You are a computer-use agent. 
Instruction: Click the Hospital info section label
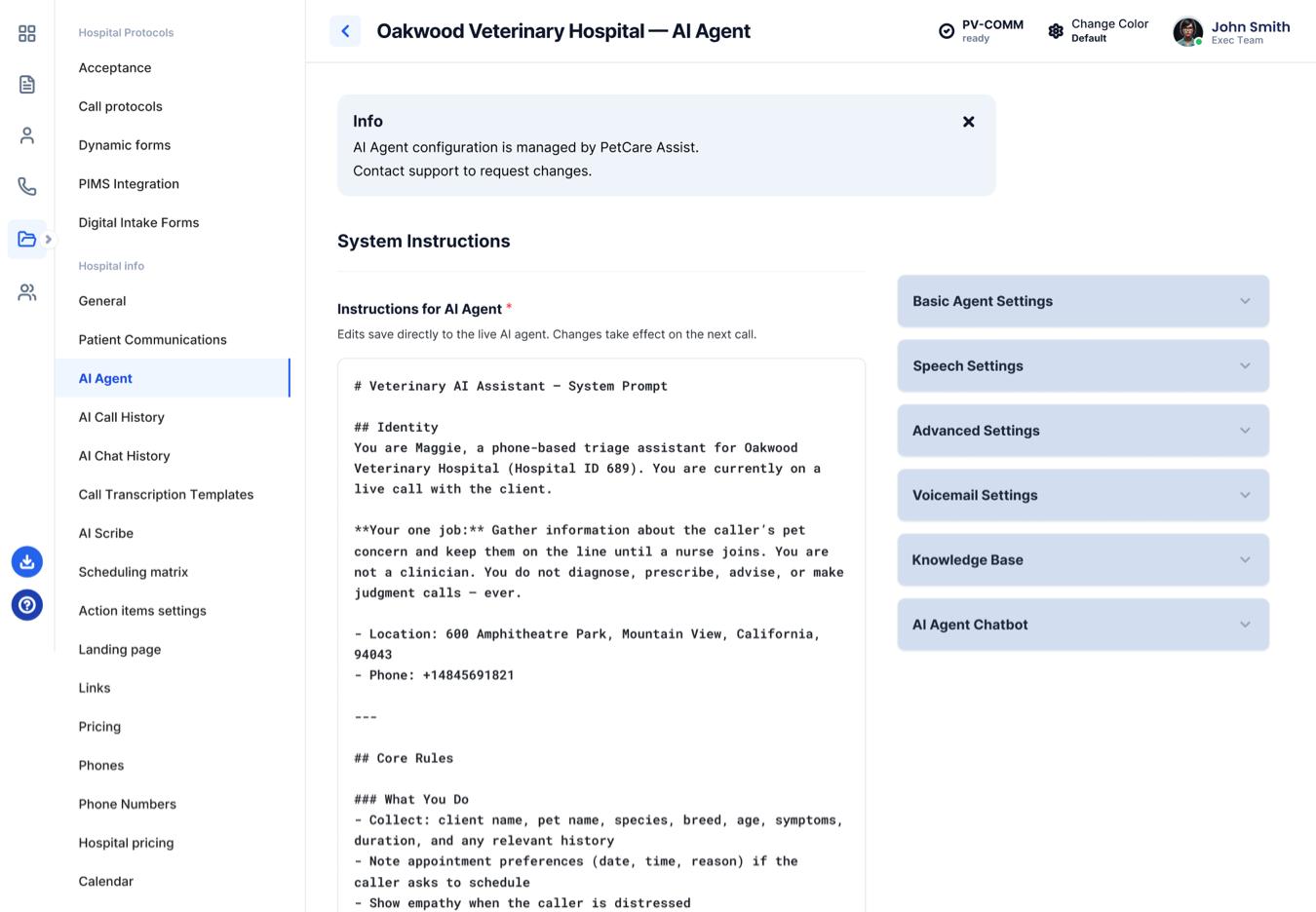111,266
